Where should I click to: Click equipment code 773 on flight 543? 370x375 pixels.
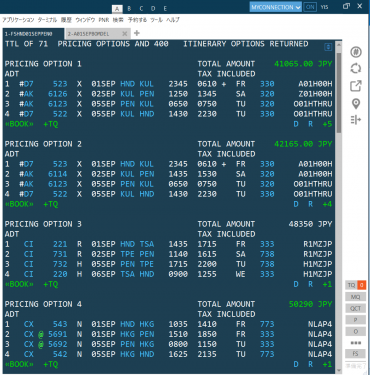[267, 324]
